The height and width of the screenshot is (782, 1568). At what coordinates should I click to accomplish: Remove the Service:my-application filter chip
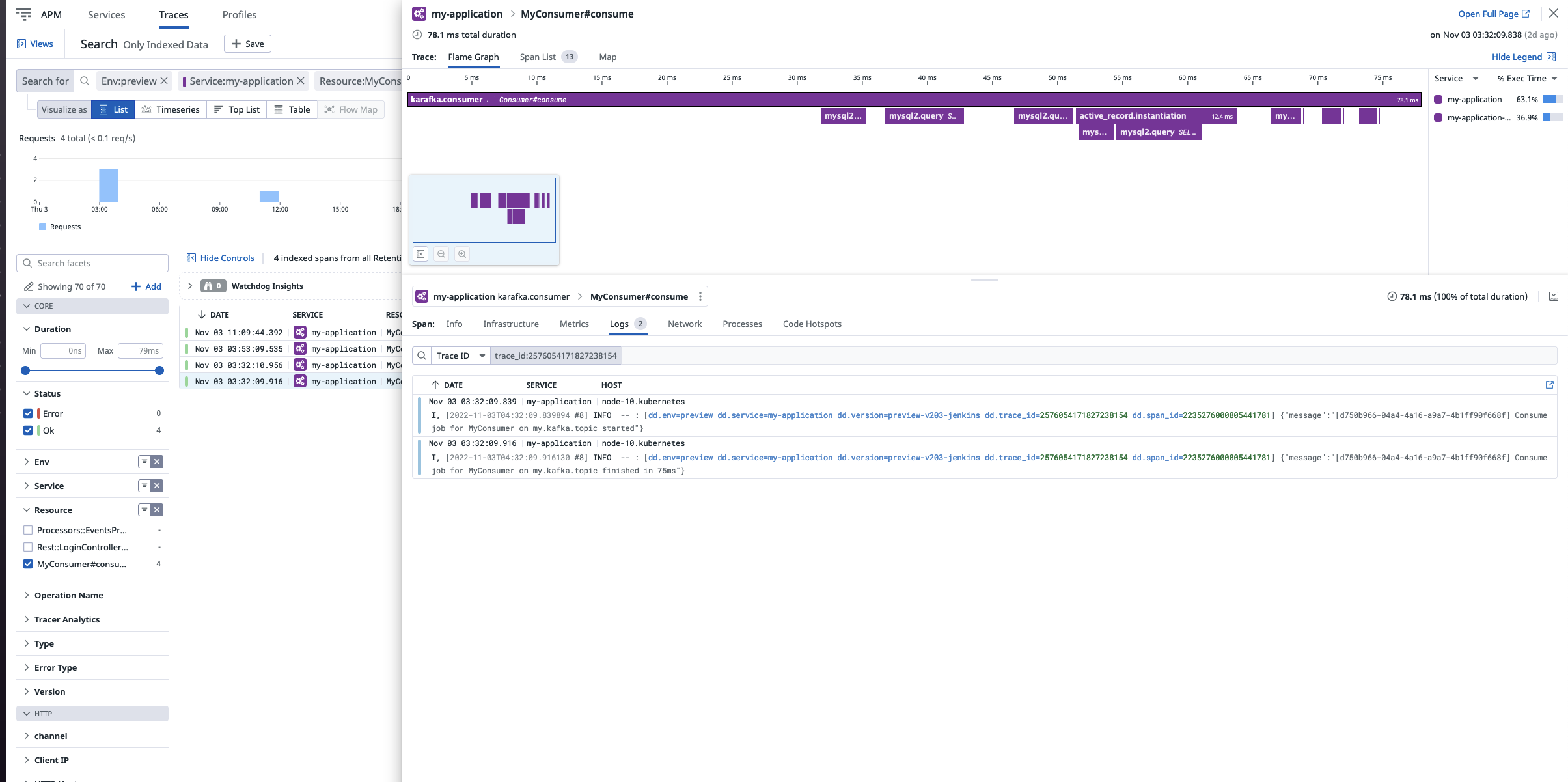pyautogui.click(x=301, y=81)
